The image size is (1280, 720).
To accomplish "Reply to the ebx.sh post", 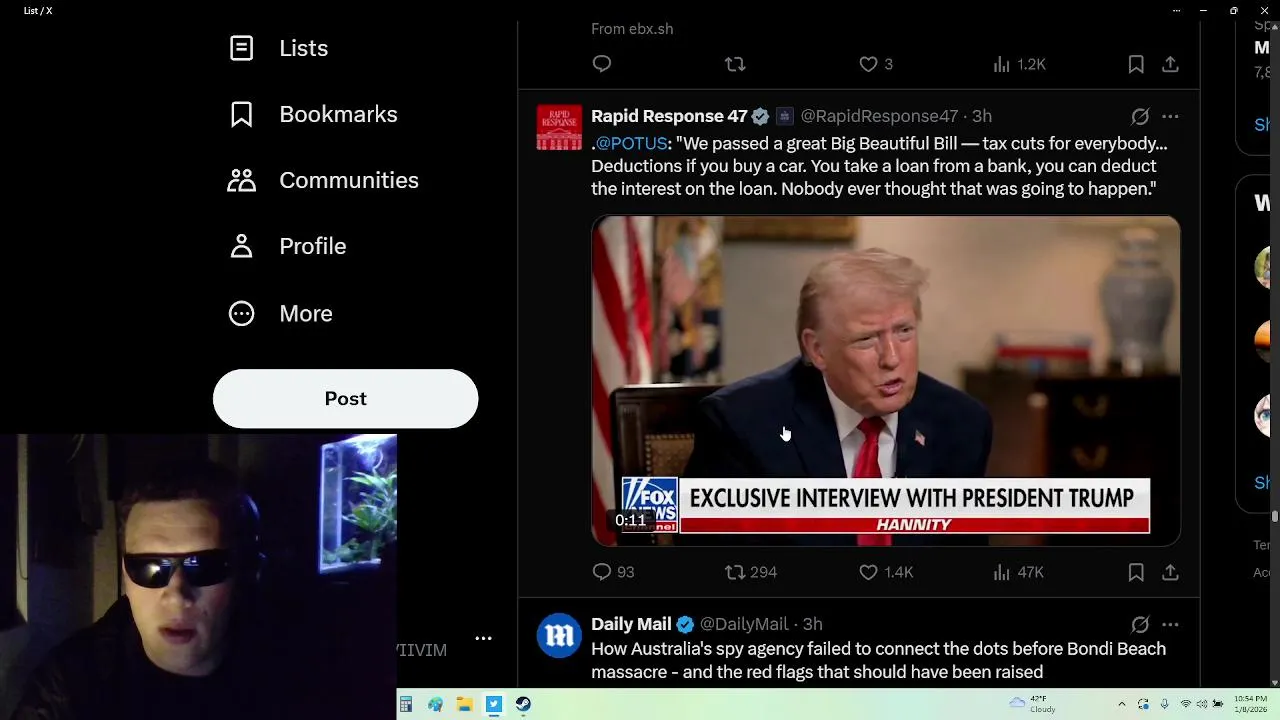I will 602,64.
